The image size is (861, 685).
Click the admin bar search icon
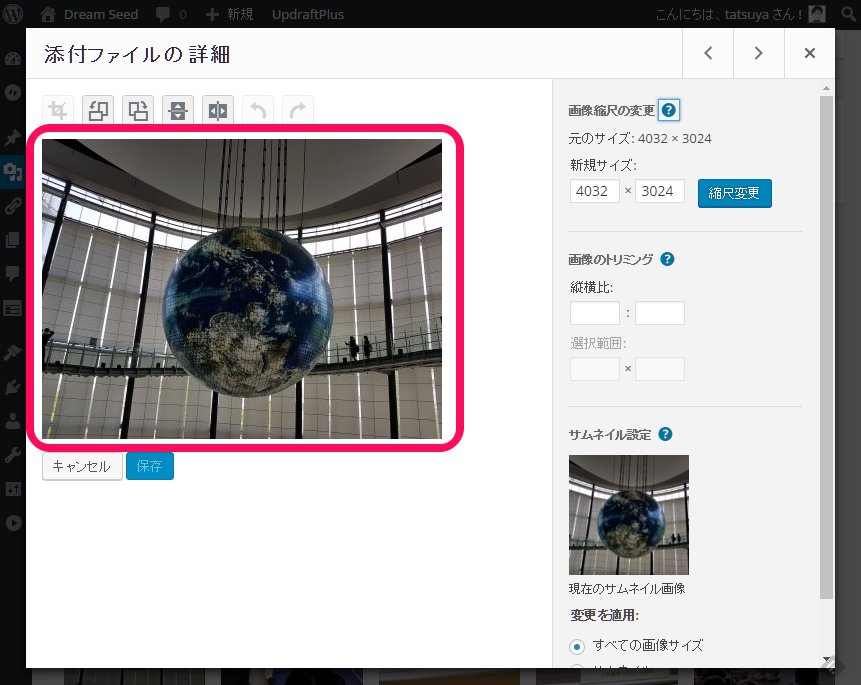click(849, 14)
